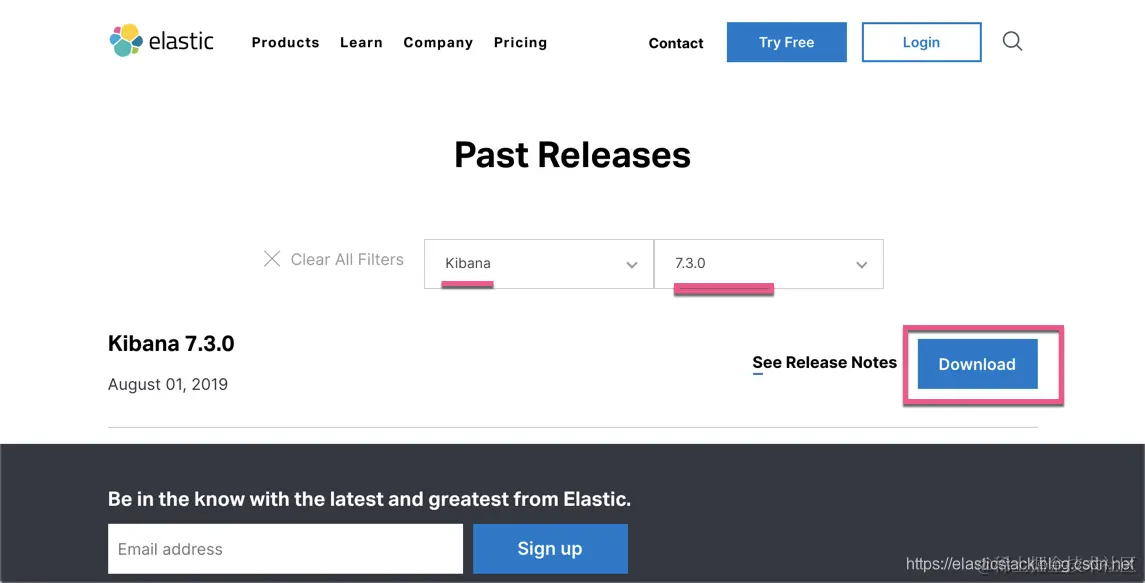The image size is (1145, 583).
Task: Click the Elastic cluster logo icon
Action: coord(125,41)
